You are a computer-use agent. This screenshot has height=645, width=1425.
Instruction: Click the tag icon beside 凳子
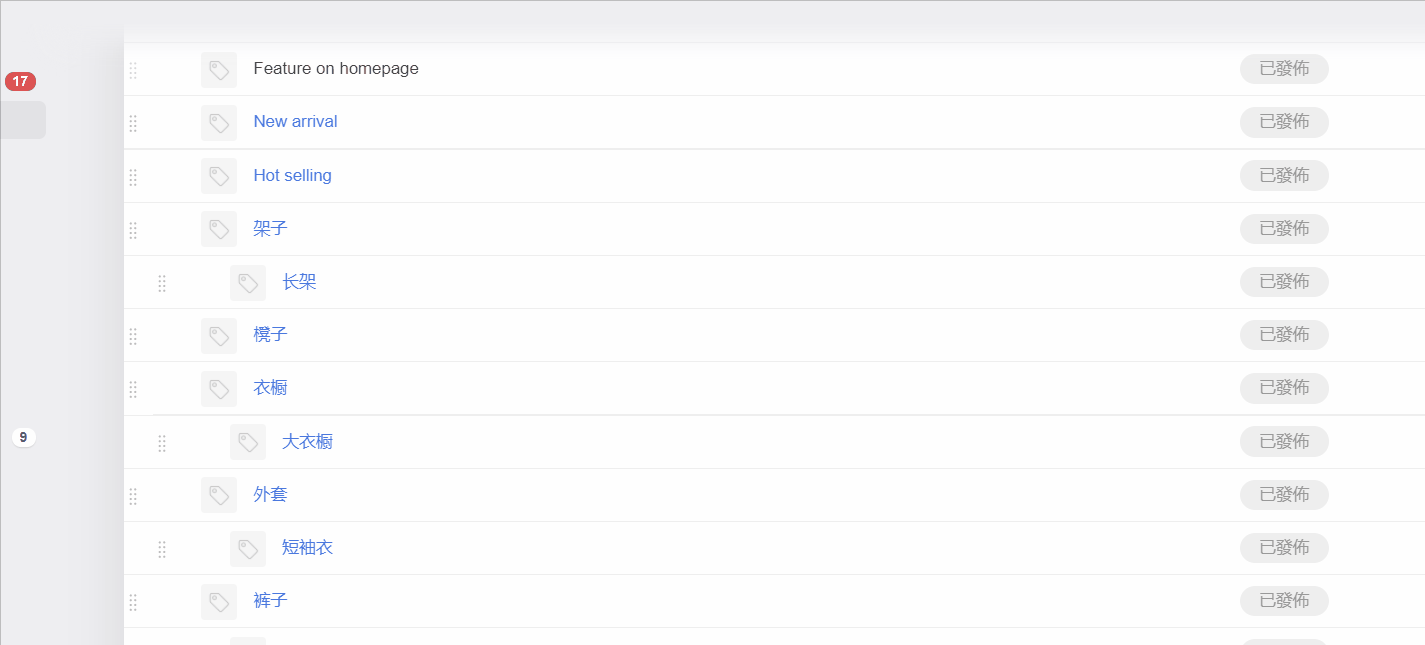pos(219,336)
